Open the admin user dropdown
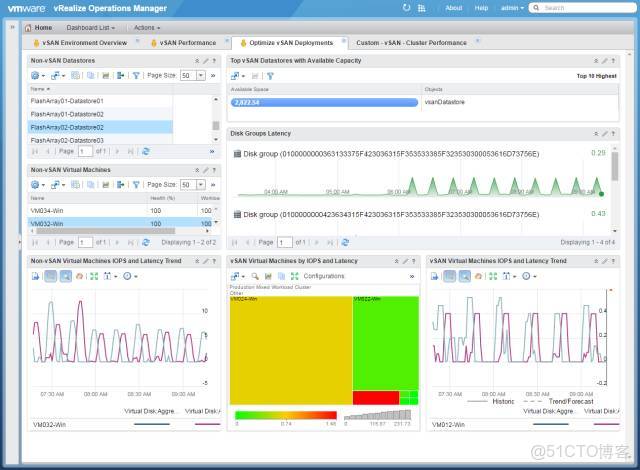Viewport: 640px width, 470px height. tap(512, 8)
